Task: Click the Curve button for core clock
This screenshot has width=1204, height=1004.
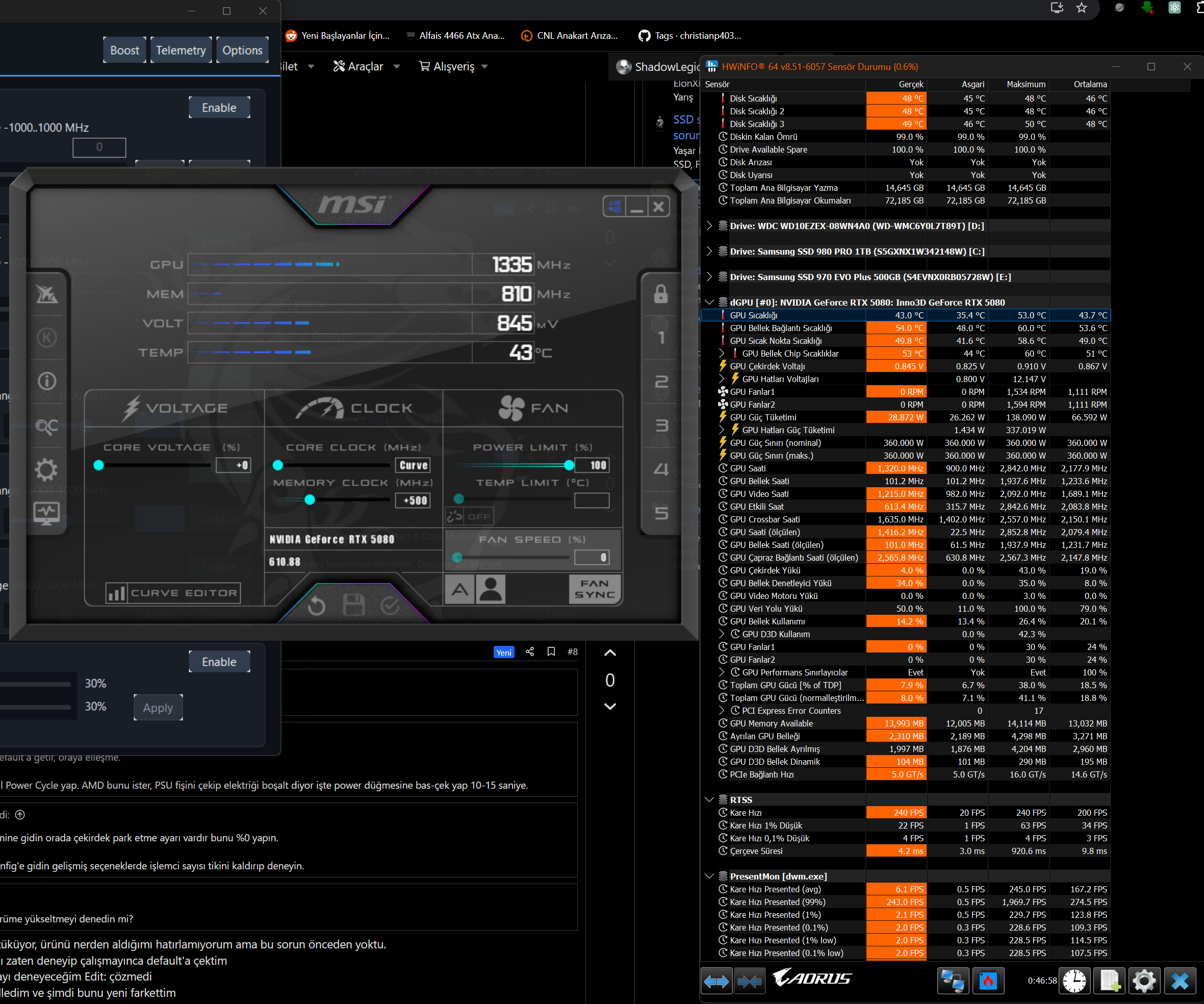Action: [x=413, y=465]
